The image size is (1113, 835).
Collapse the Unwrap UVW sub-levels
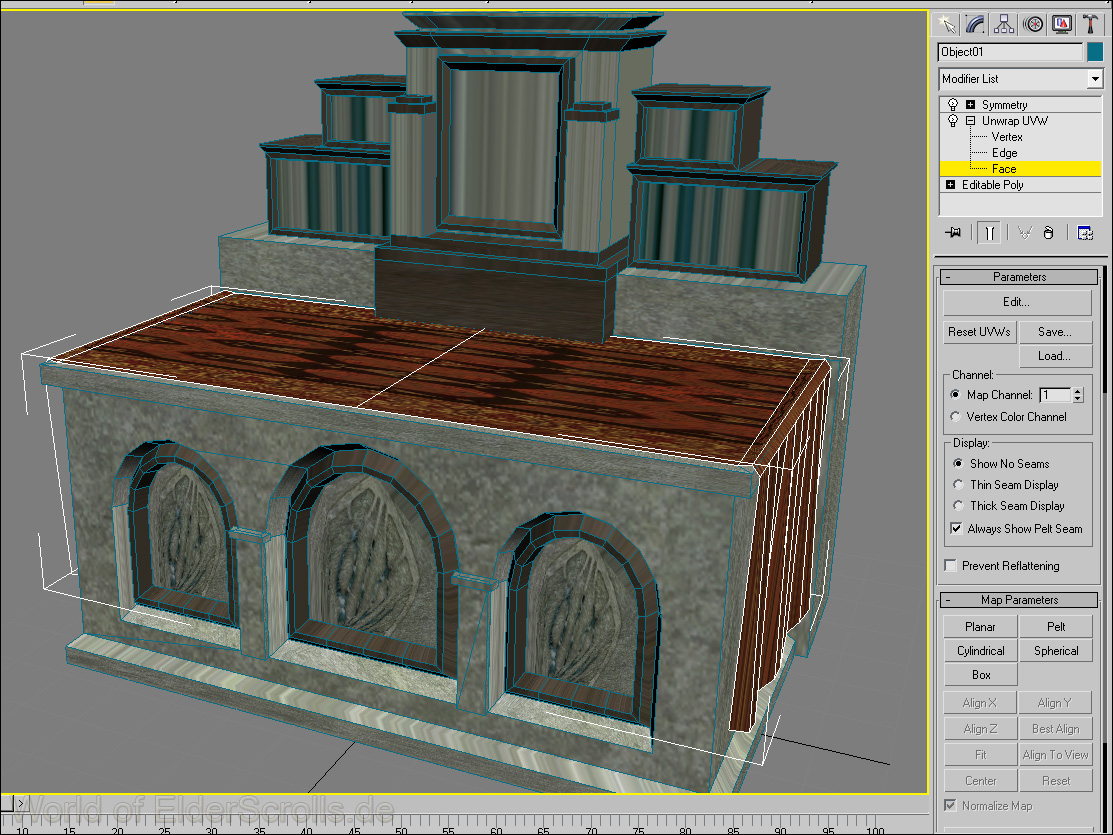pyautogui.click(x=970, y=121)
